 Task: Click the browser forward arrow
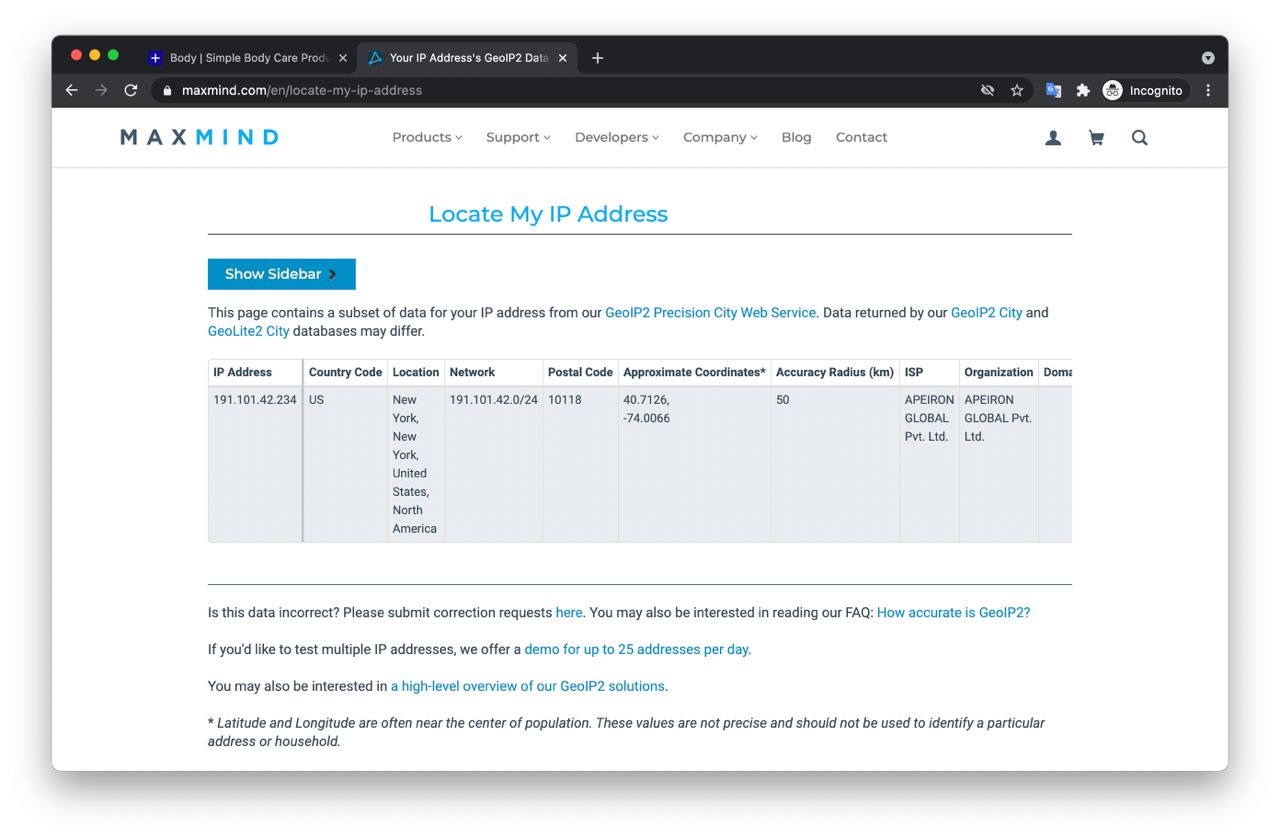tap(101, 90)
